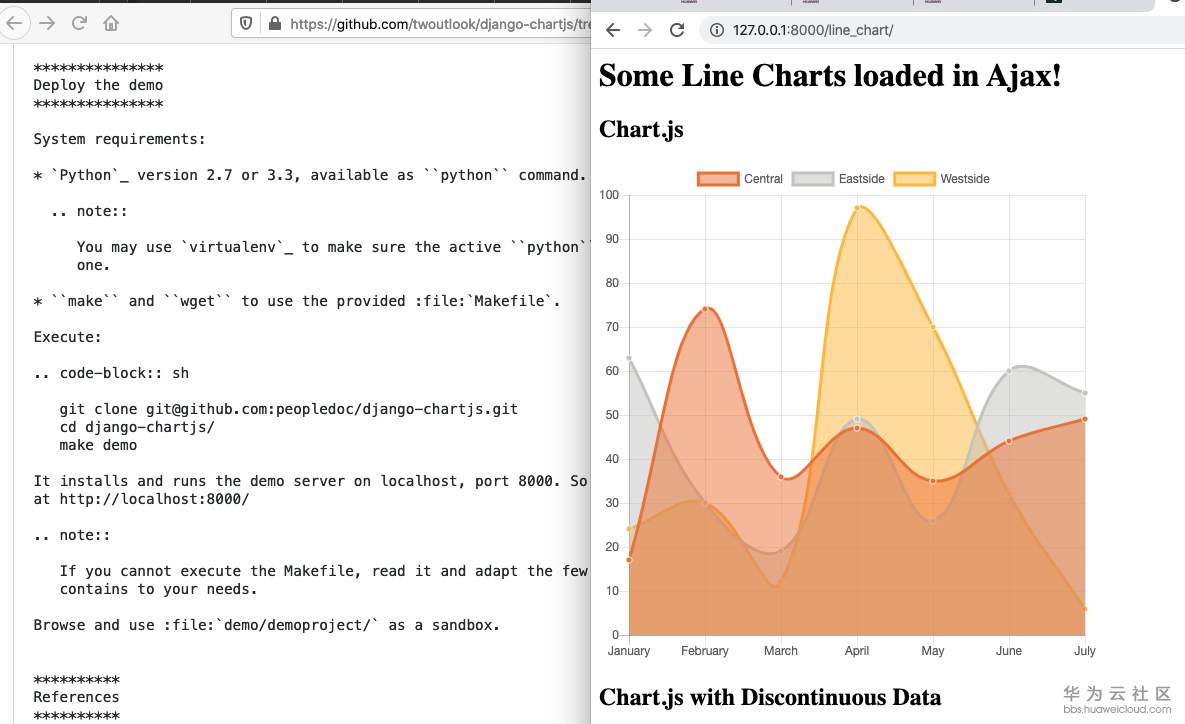The height and width of the screenshot is (724, 1185).
Task: Go back in the Chrome window
Action: click(x=613, y=30)
